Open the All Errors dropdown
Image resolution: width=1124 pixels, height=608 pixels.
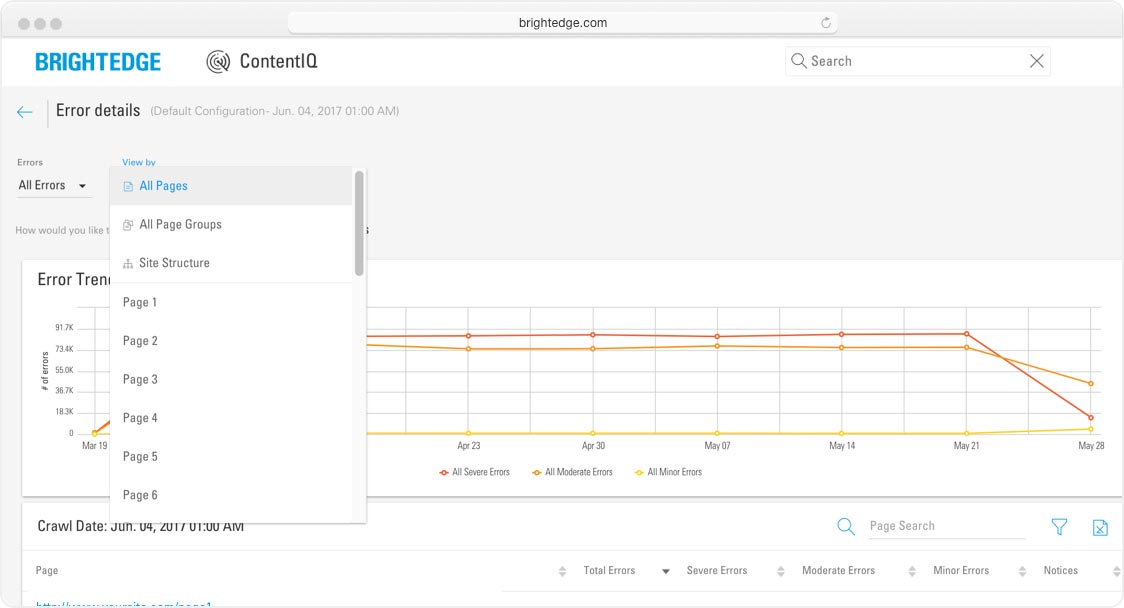point(53,186)
